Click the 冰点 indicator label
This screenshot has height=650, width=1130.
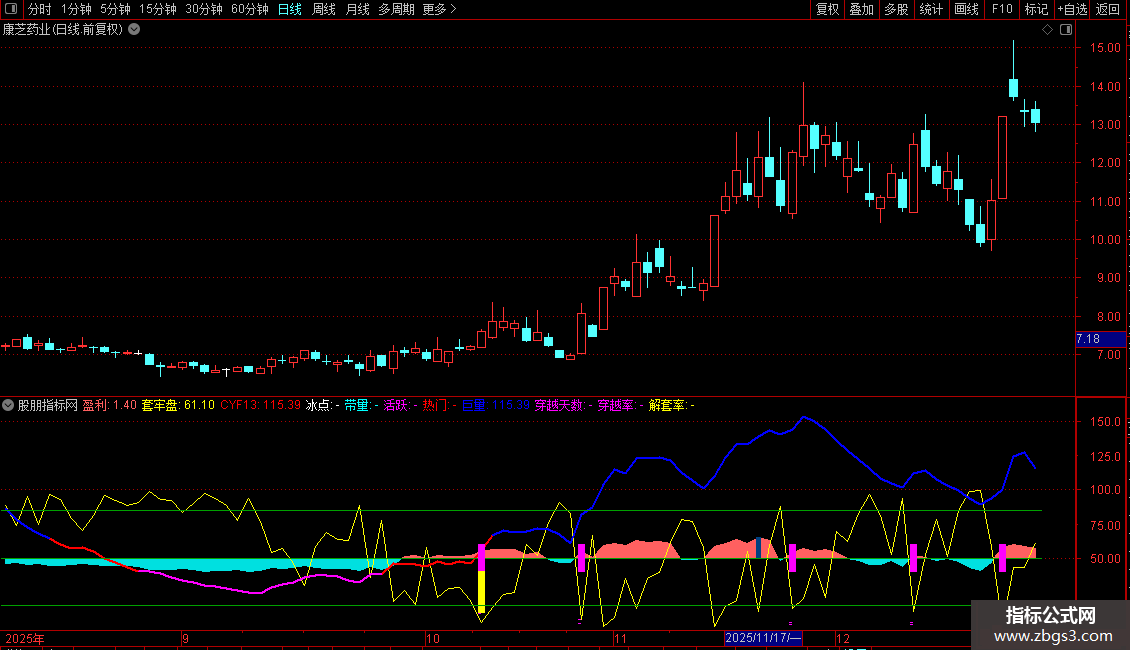click(318, 405)
